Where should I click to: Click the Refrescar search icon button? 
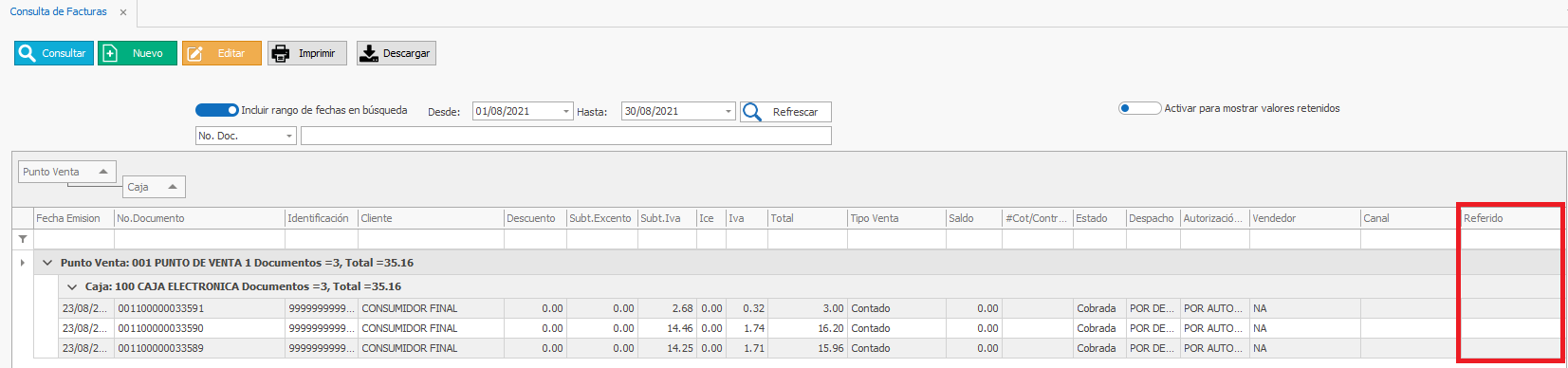tap(785, 112)
